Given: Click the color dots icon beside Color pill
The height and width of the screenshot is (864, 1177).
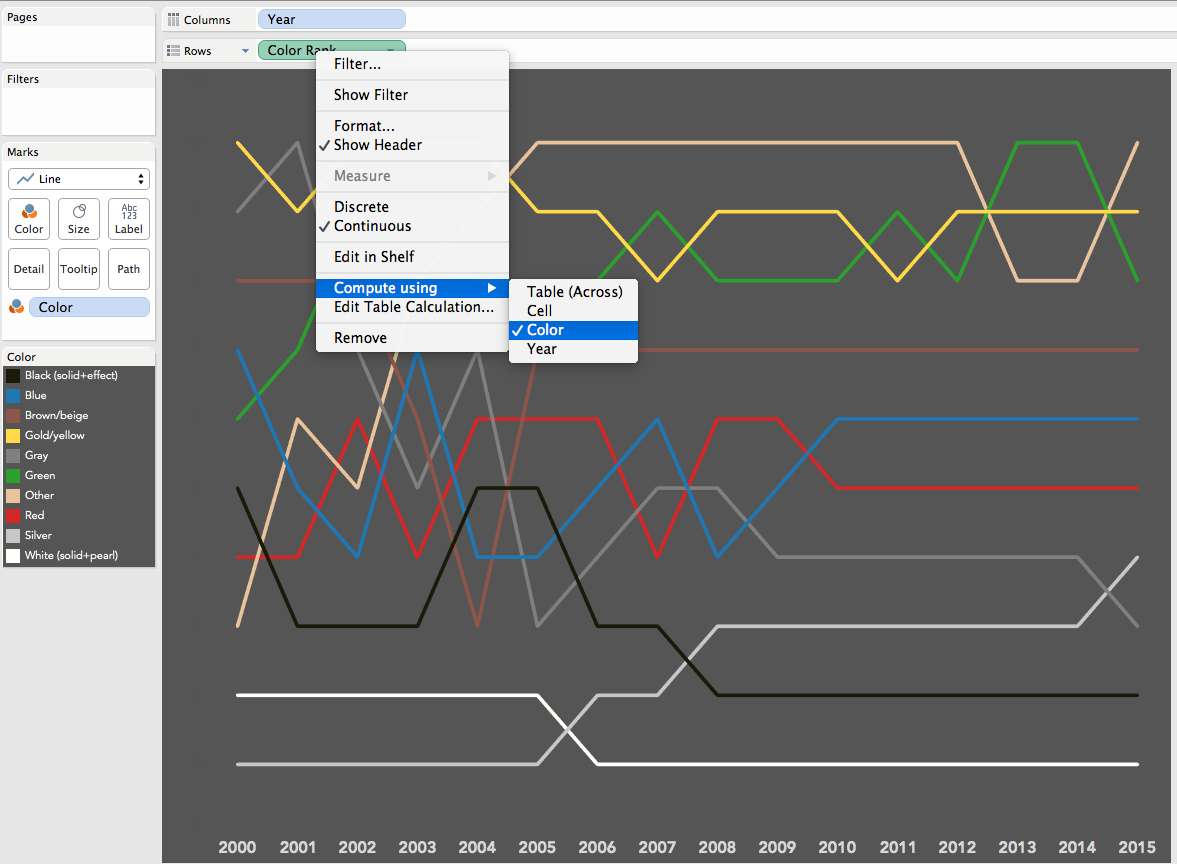Looking at the screenshot, I should [16, 307].
